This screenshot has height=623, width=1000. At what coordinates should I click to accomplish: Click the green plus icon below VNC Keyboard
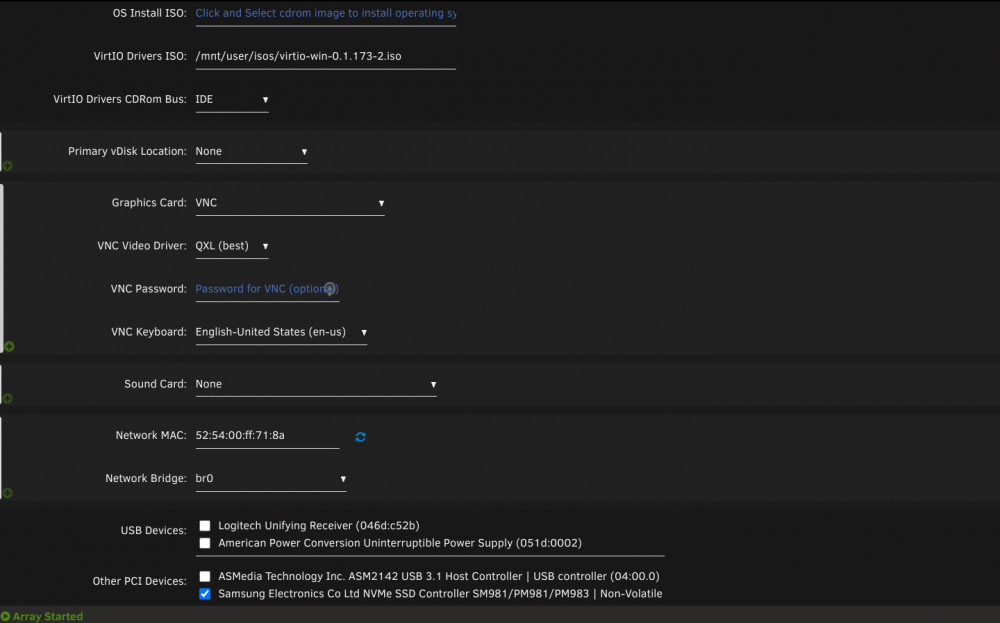(x=9, y=346)
